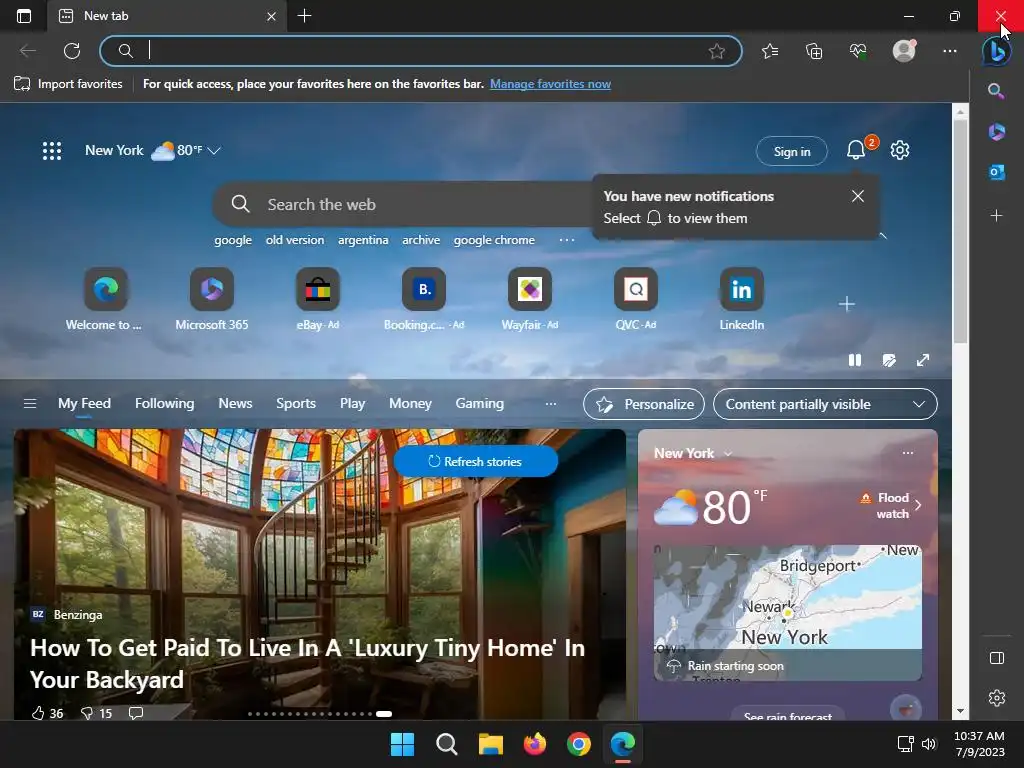Screen dimensions: 1024x768
Task: Switch to Following tab
Action: tap(165, 404)
